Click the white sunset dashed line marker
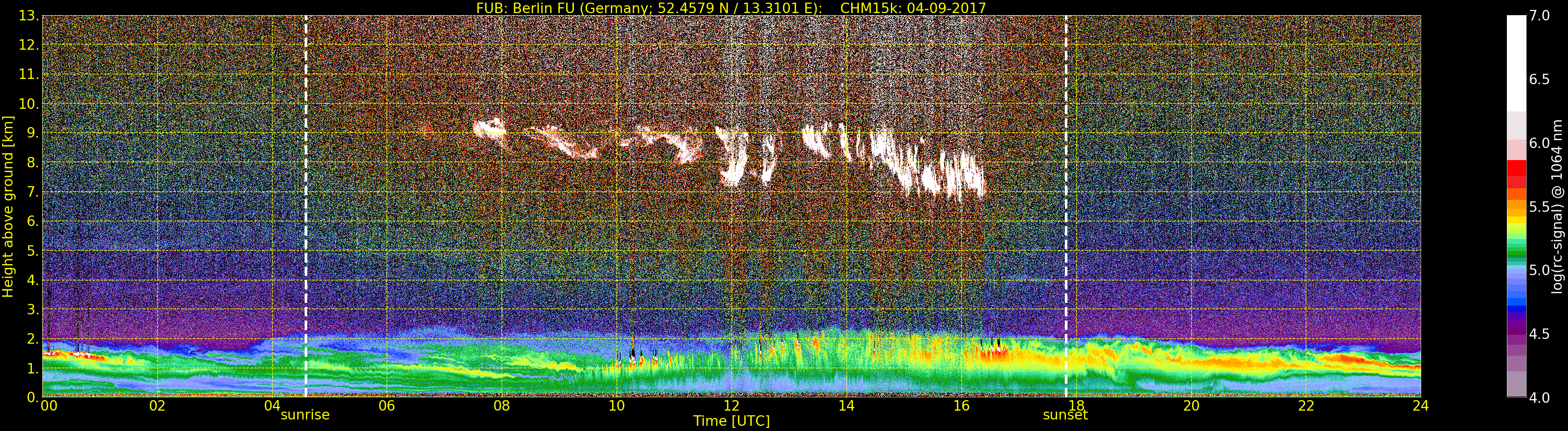This screenshot has height=431, width=1568. pyautogui.click(x=1066, y=206)
